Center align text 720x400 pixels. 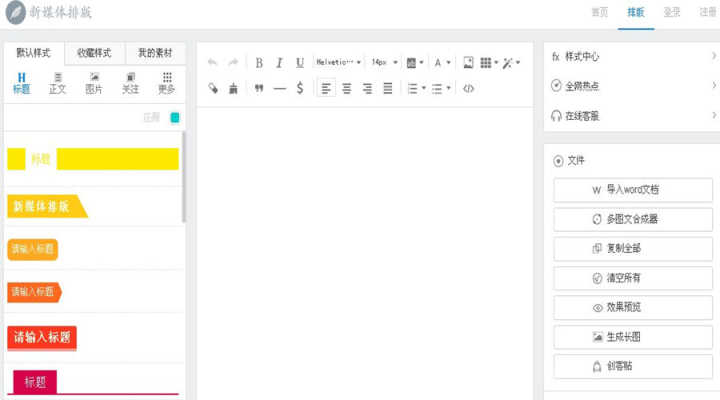click(347, 88)
